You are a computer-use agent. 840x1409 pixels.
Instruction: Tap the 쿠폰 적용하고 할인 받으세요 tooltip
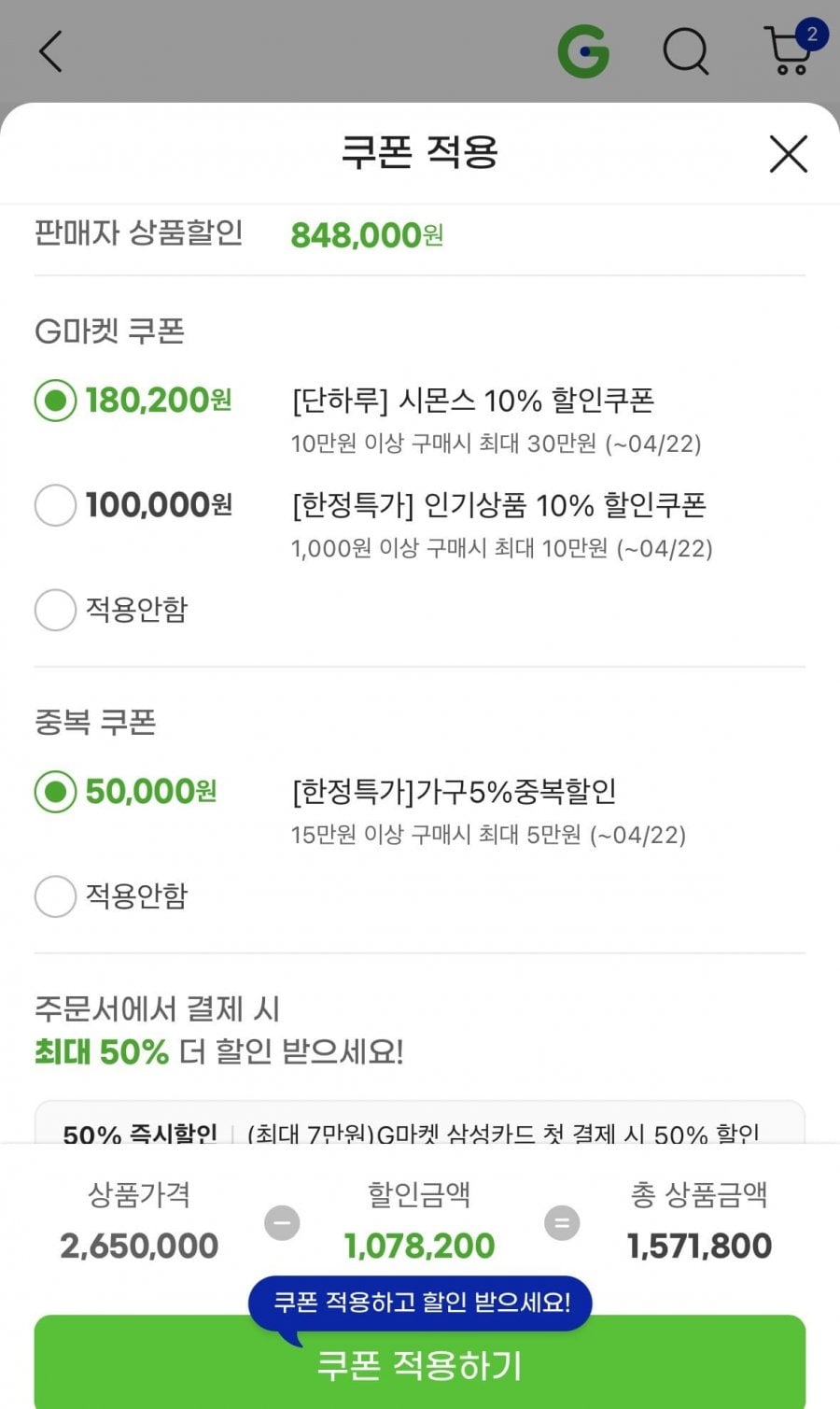point(420,1302)
